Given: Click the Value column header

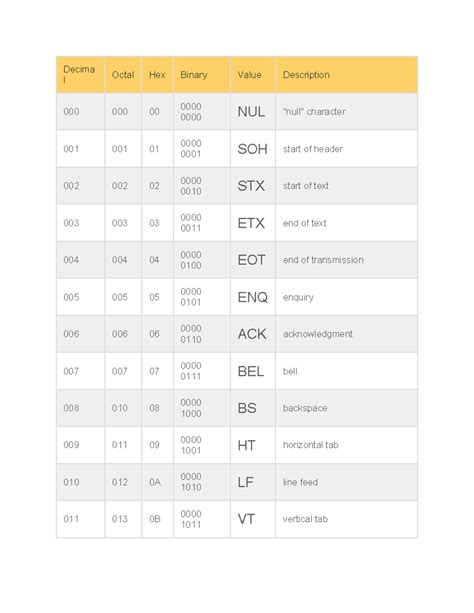Looking at the screenshot, I should pos(253,75).
